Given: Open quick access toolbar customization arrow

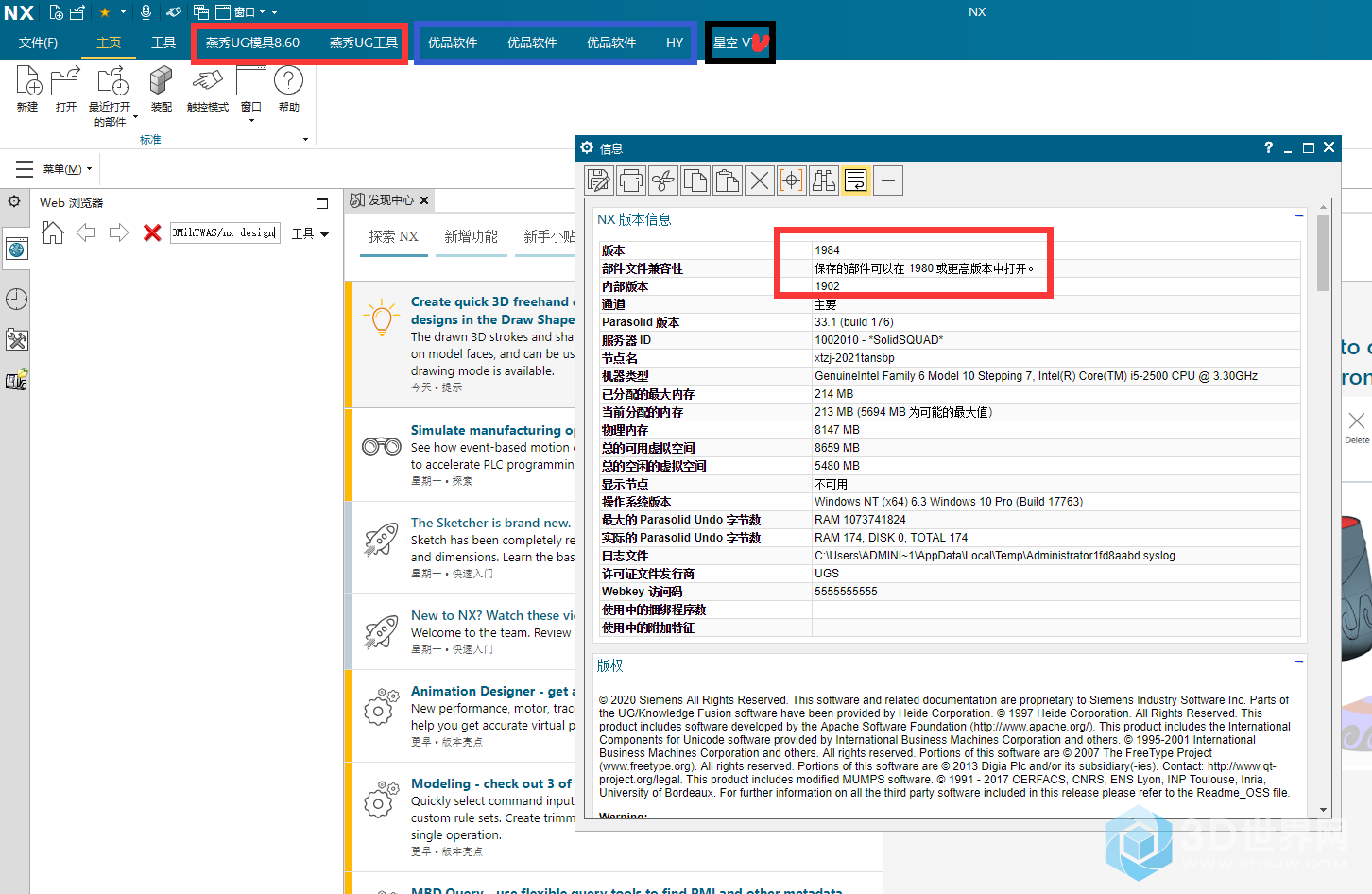Looking at the screenshot, I should pos(275,12).
